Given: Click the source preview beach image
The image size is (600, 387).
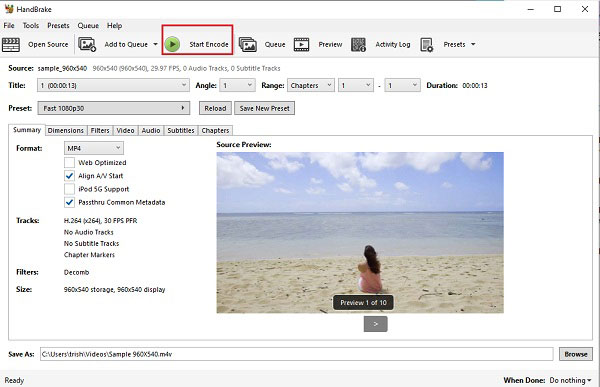Looking at the screenshot, I should [360, 233].
